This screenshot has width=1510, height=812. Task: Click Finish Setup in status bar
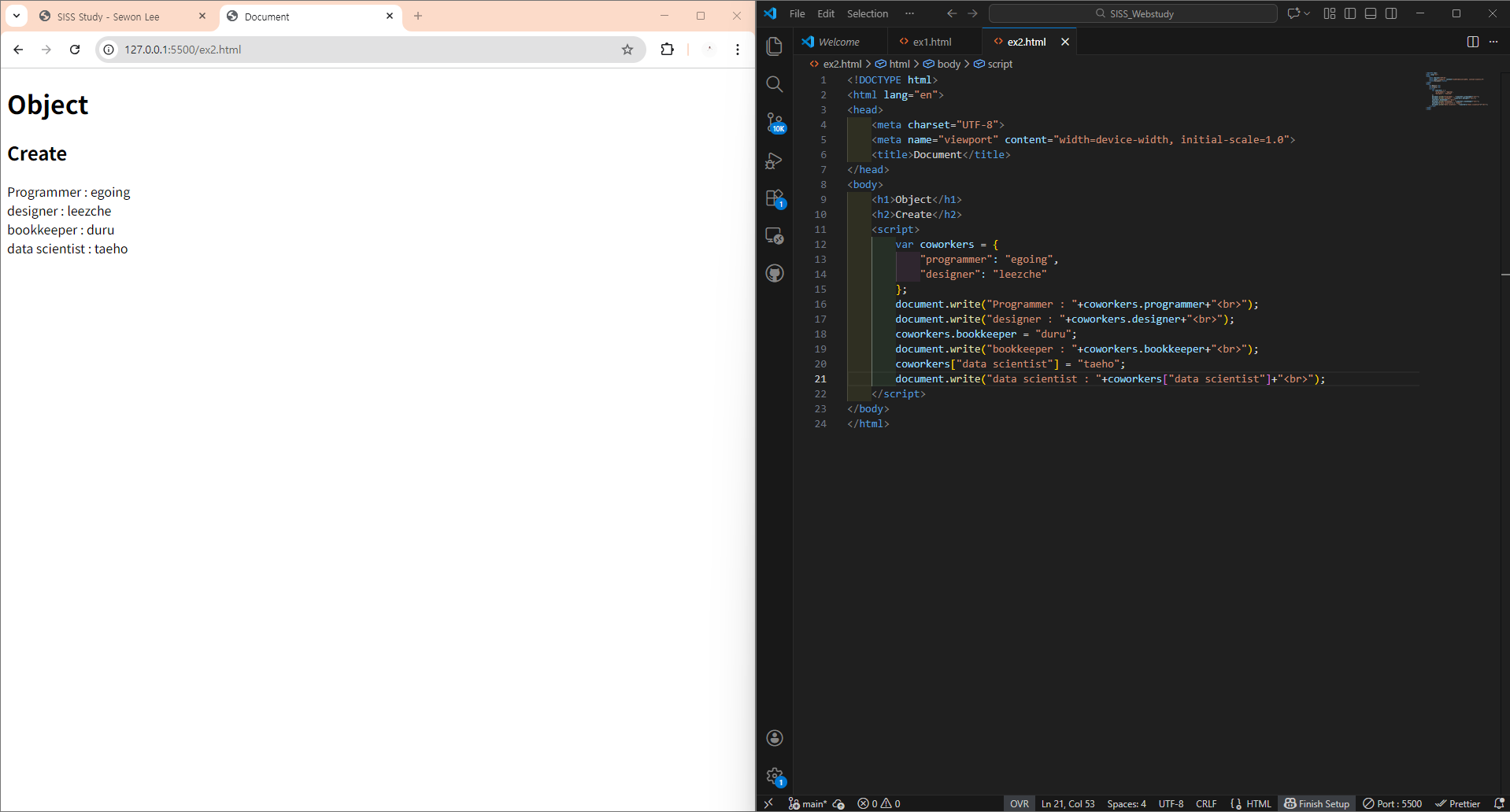[1316, 803]
